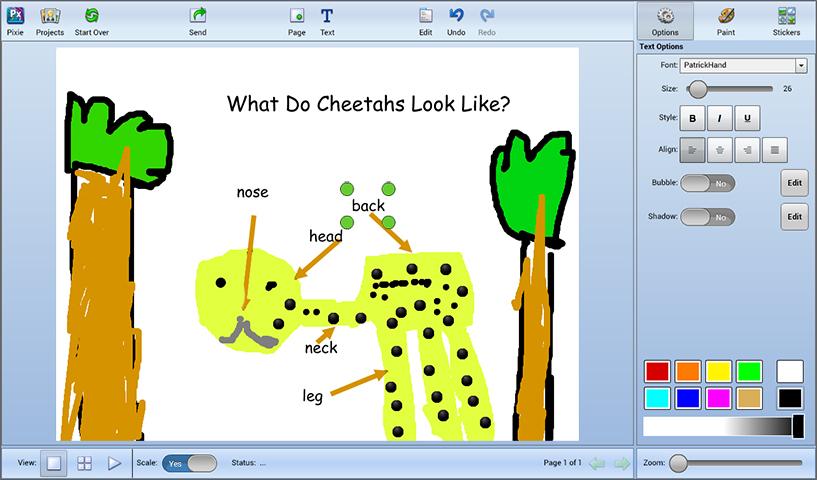The image size is (817, 480).
Task: Open the Projects gallery icon
Action: click(50, 16)
